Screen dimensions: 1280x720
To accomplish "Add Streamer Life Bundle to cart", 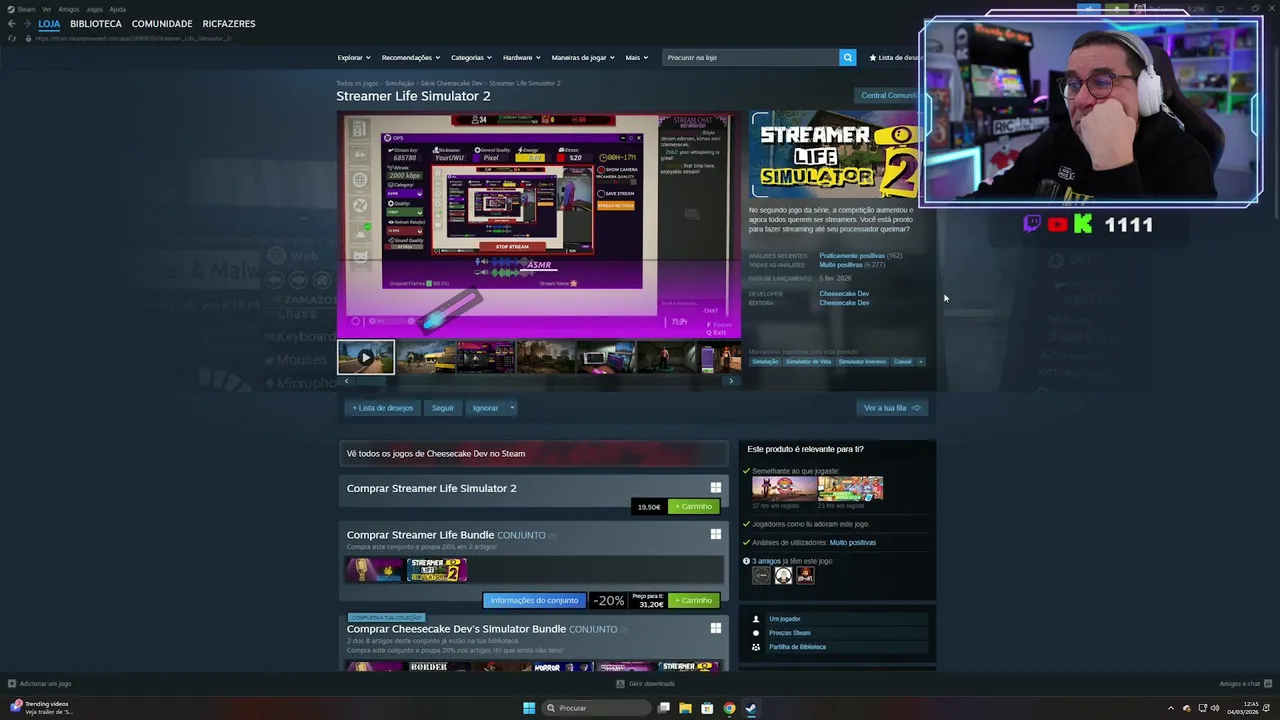I will (693, 600).
